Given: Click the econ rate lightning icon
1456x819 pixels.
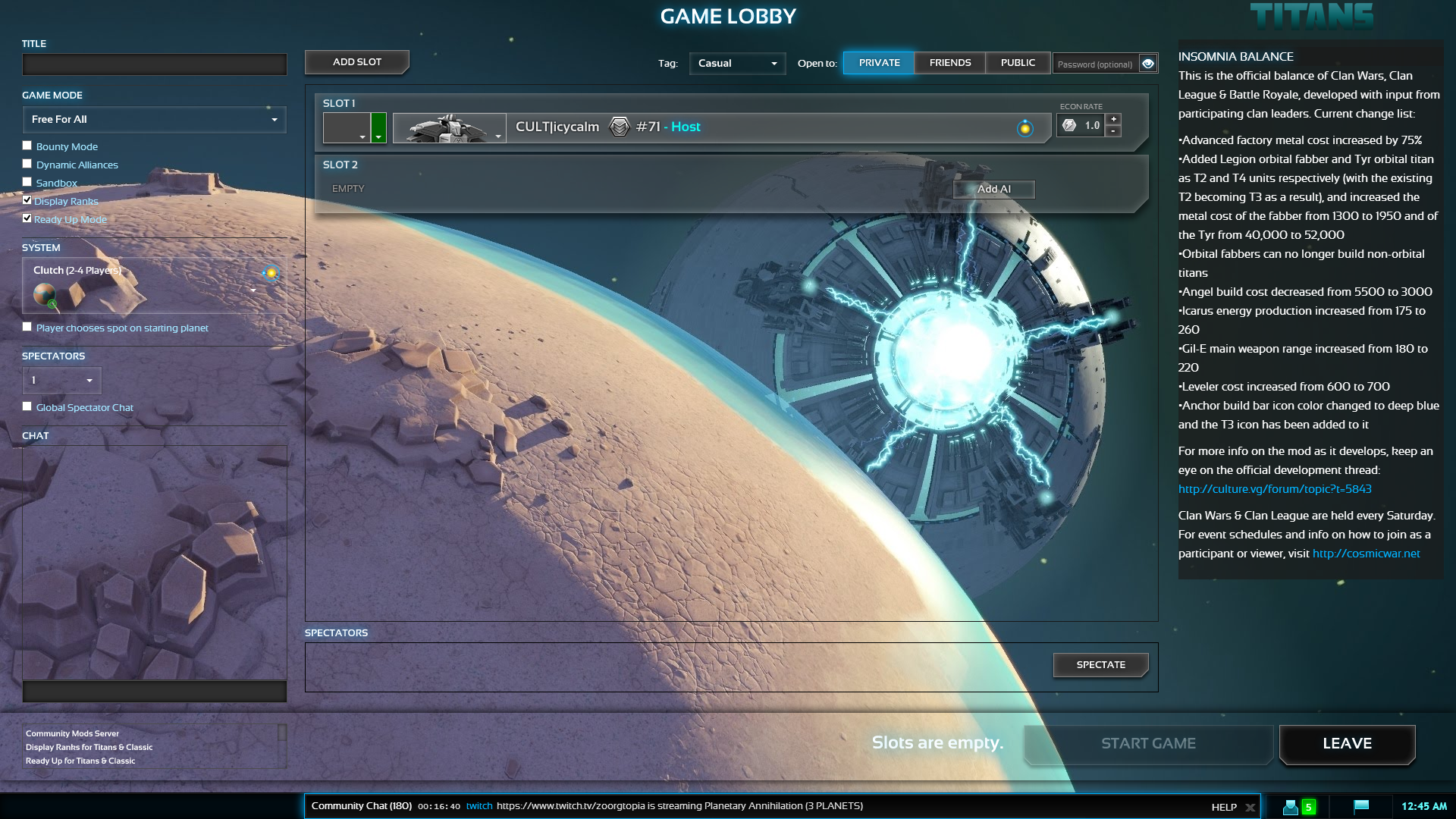Looking at the screenshot, I should 1069,126.
